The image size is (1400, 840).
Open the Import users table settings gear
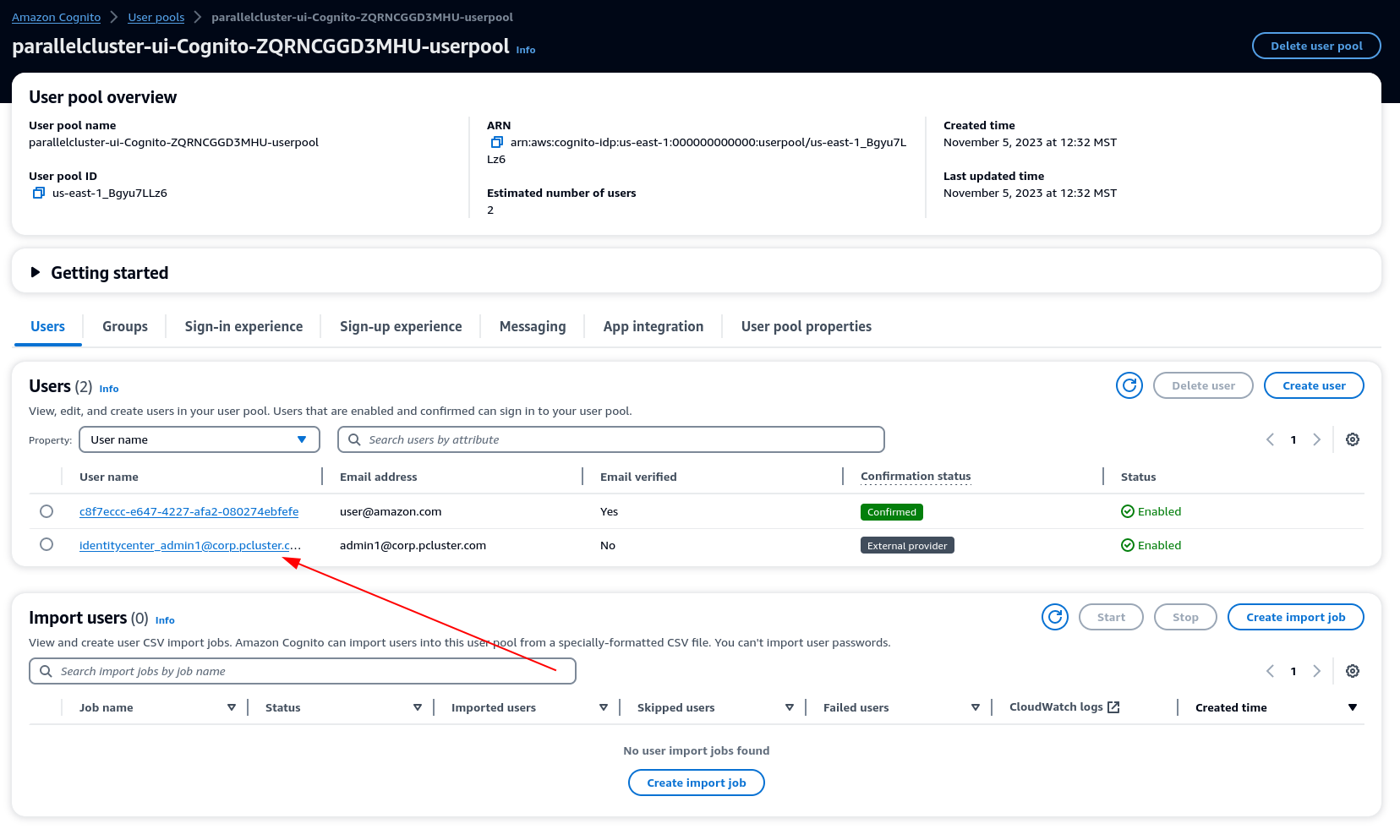(1352, 671)
